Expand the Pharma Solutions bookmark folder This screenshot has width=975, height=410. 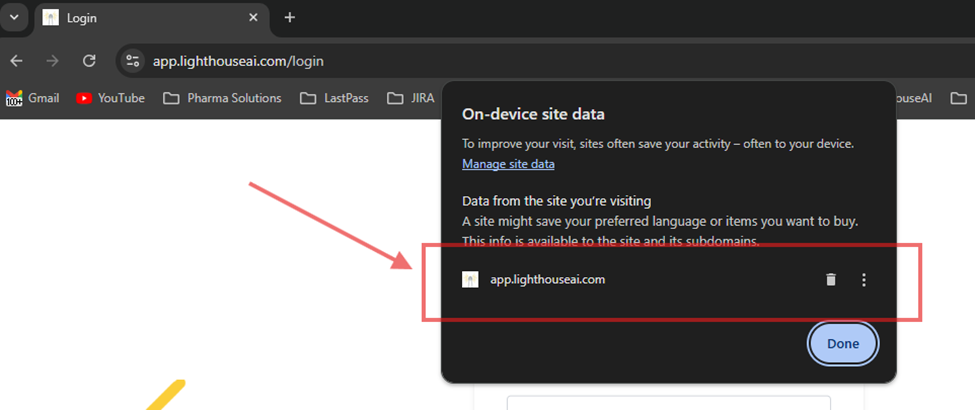click(222, 98)
